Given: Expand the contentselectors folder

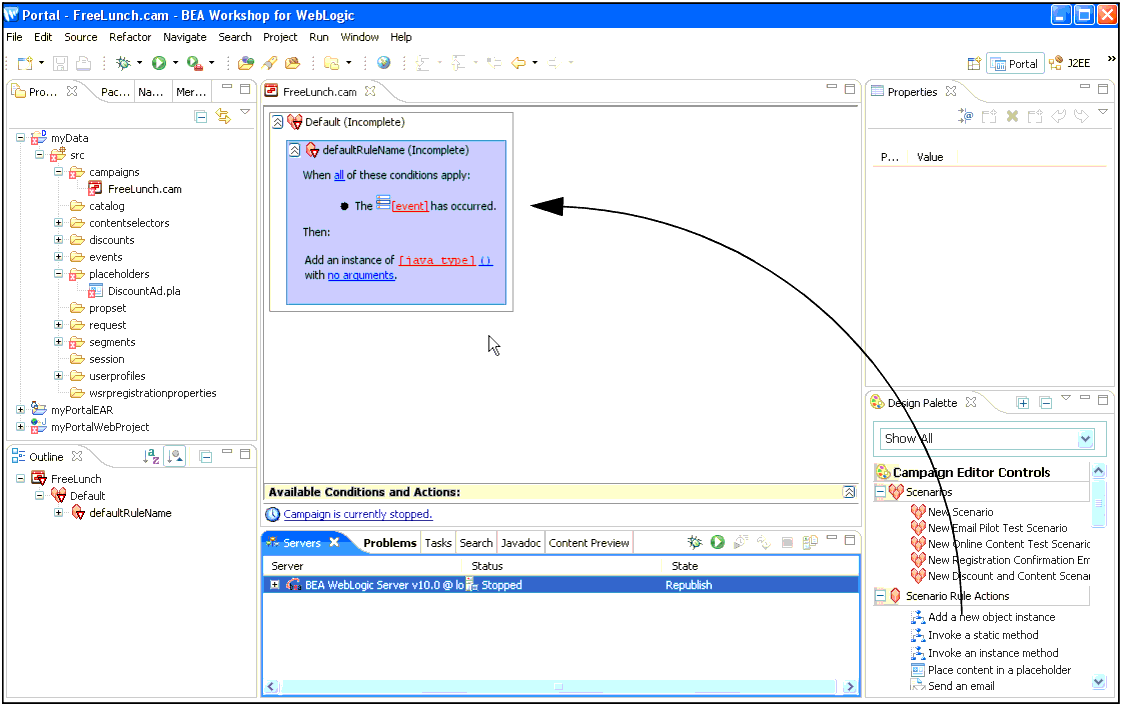Looking at the screenshot, I should [x=59, y=222].
